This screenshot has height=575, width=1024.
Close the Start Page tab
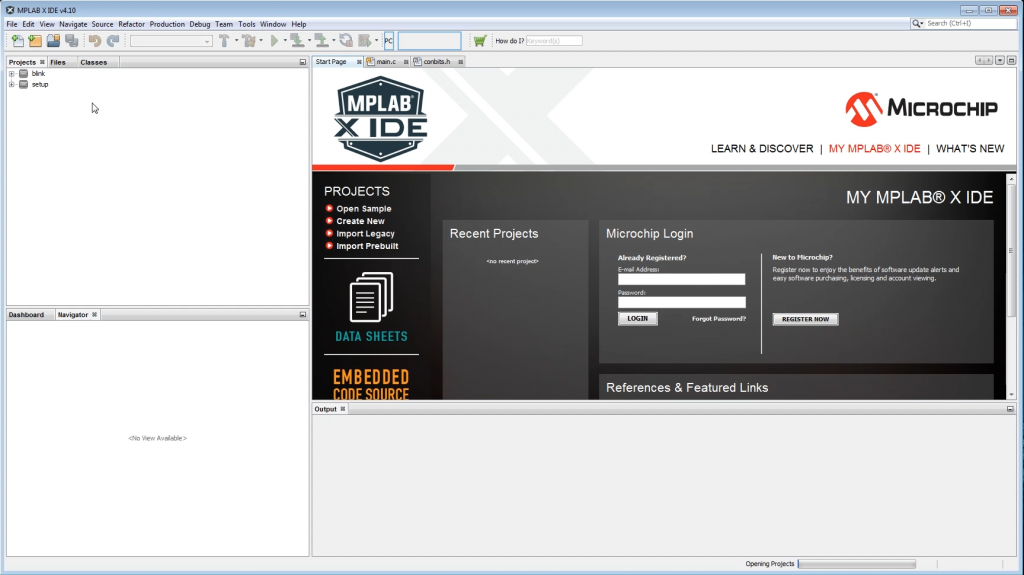[x=359, y=62]
